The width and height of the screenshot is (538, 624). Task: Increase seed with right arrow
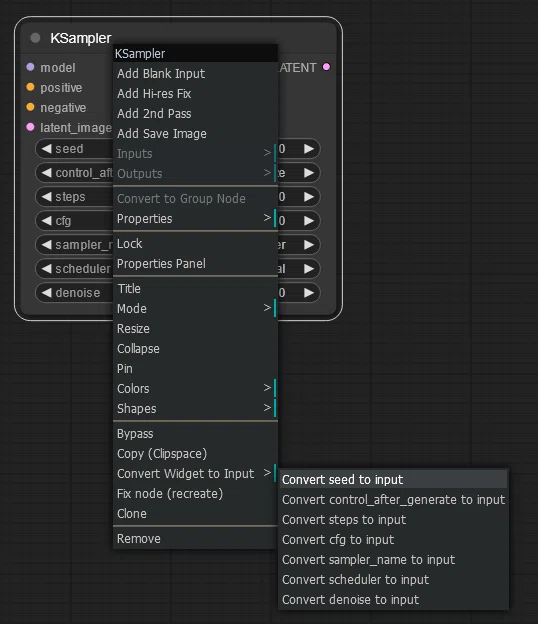[x=309, y=149]
